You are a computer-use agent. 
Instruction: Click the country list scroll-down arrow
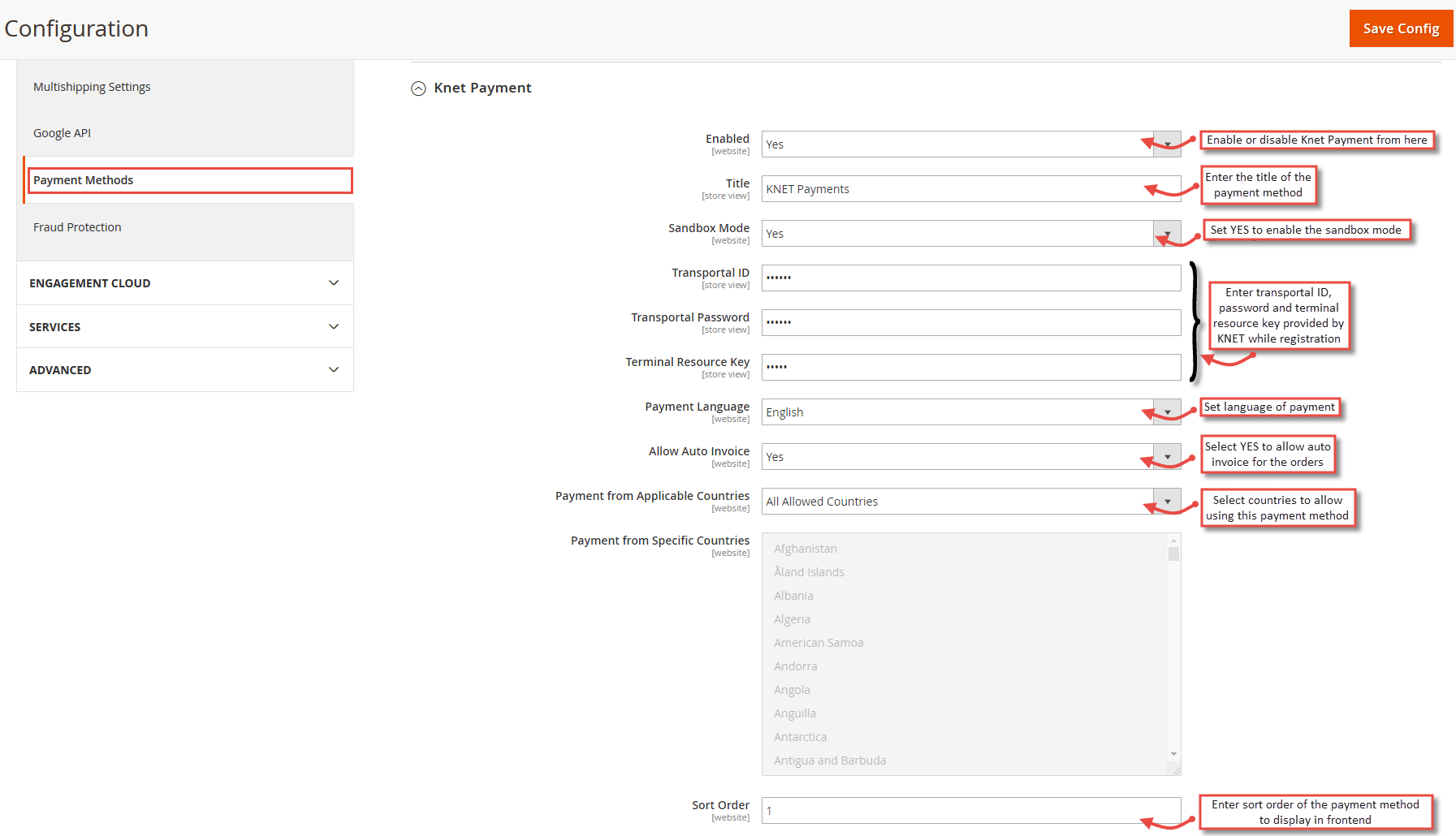pyautogui.click(x=1173, y=755)
